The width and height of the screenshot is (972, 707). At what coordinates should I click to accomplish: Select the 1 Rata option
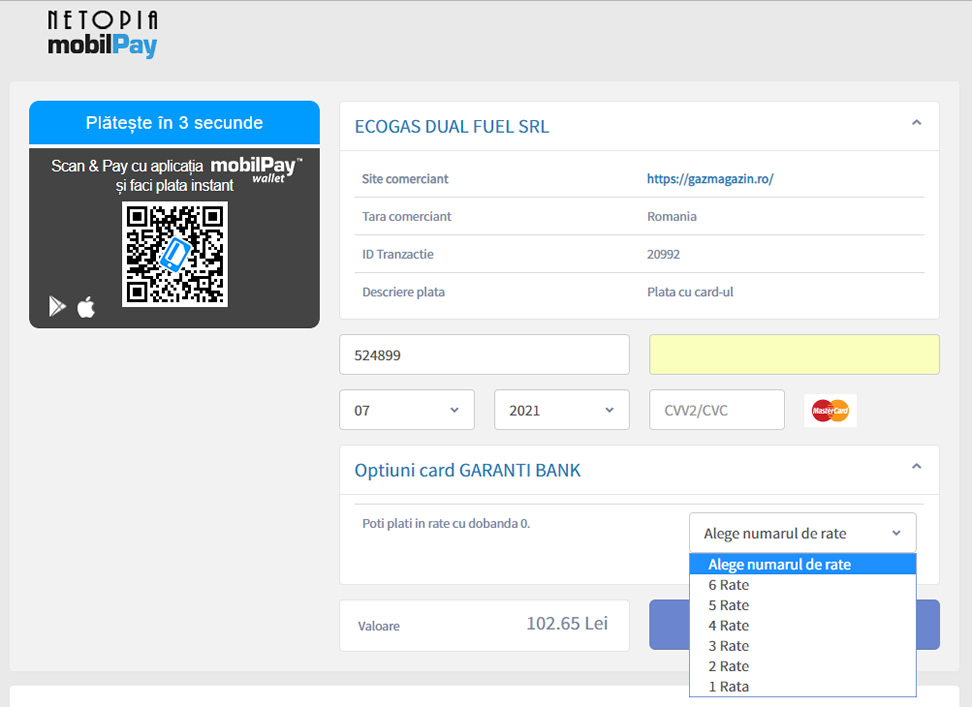pos(728,686)
